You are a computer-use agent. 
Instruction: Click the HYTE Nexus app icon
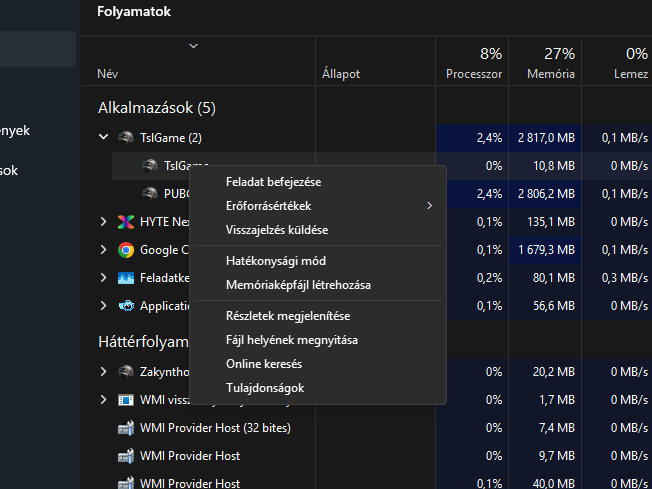click(x=126, y=222)
